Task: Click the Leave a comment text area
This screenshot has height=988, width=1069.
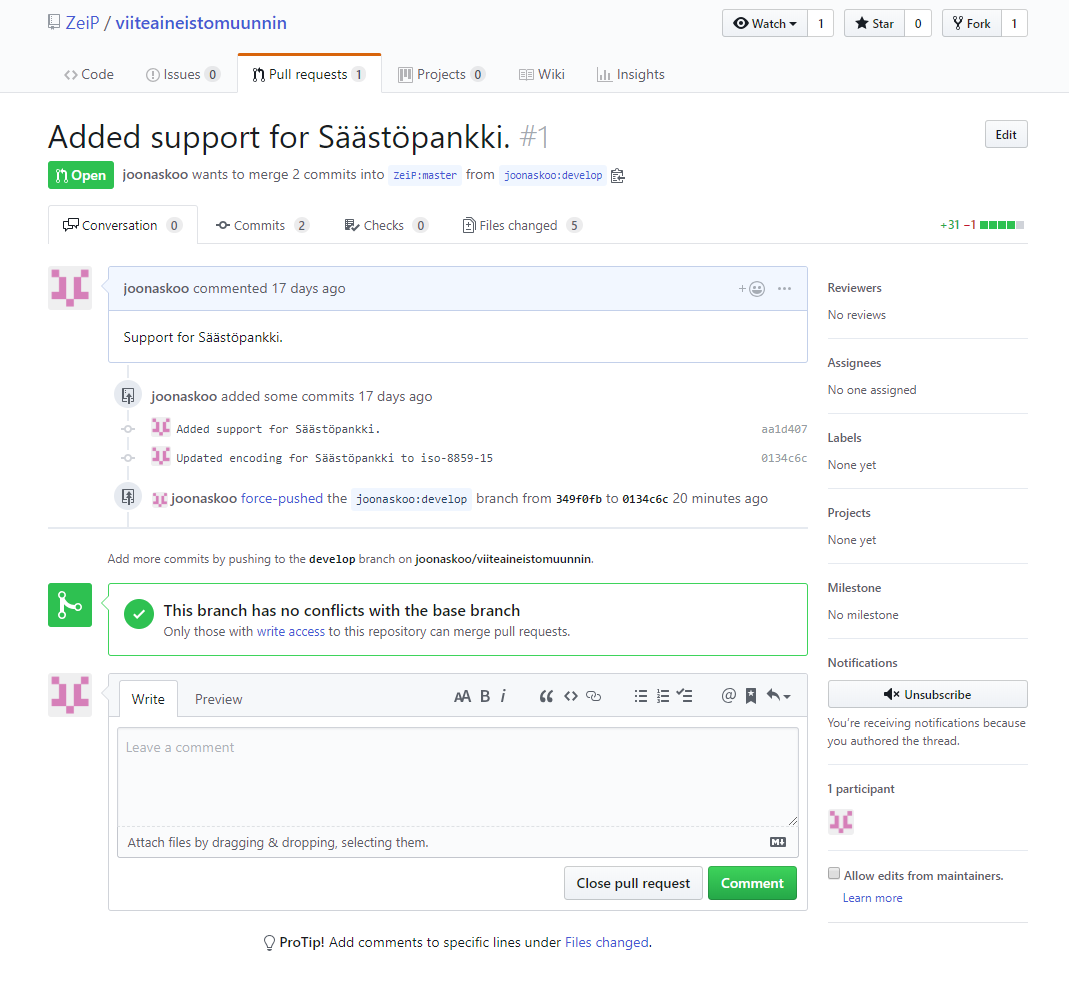Action: pyautogui.click(x=457, y=775)
